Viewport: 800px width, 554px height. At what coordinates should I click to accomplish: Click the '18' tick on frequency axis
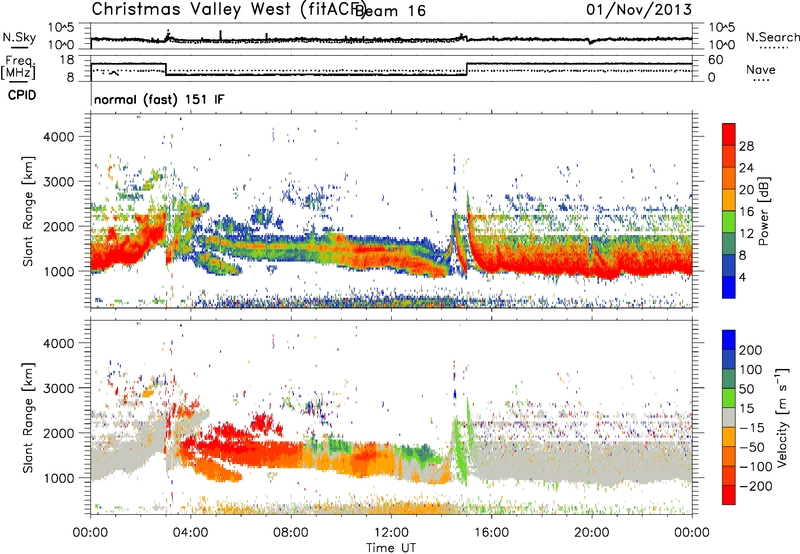pyautogui.click(x=66, y=60)
